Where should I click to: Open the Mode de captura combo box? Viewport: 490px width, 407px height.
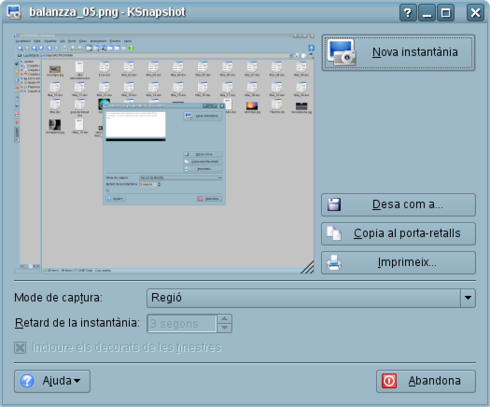coord(311,298)
